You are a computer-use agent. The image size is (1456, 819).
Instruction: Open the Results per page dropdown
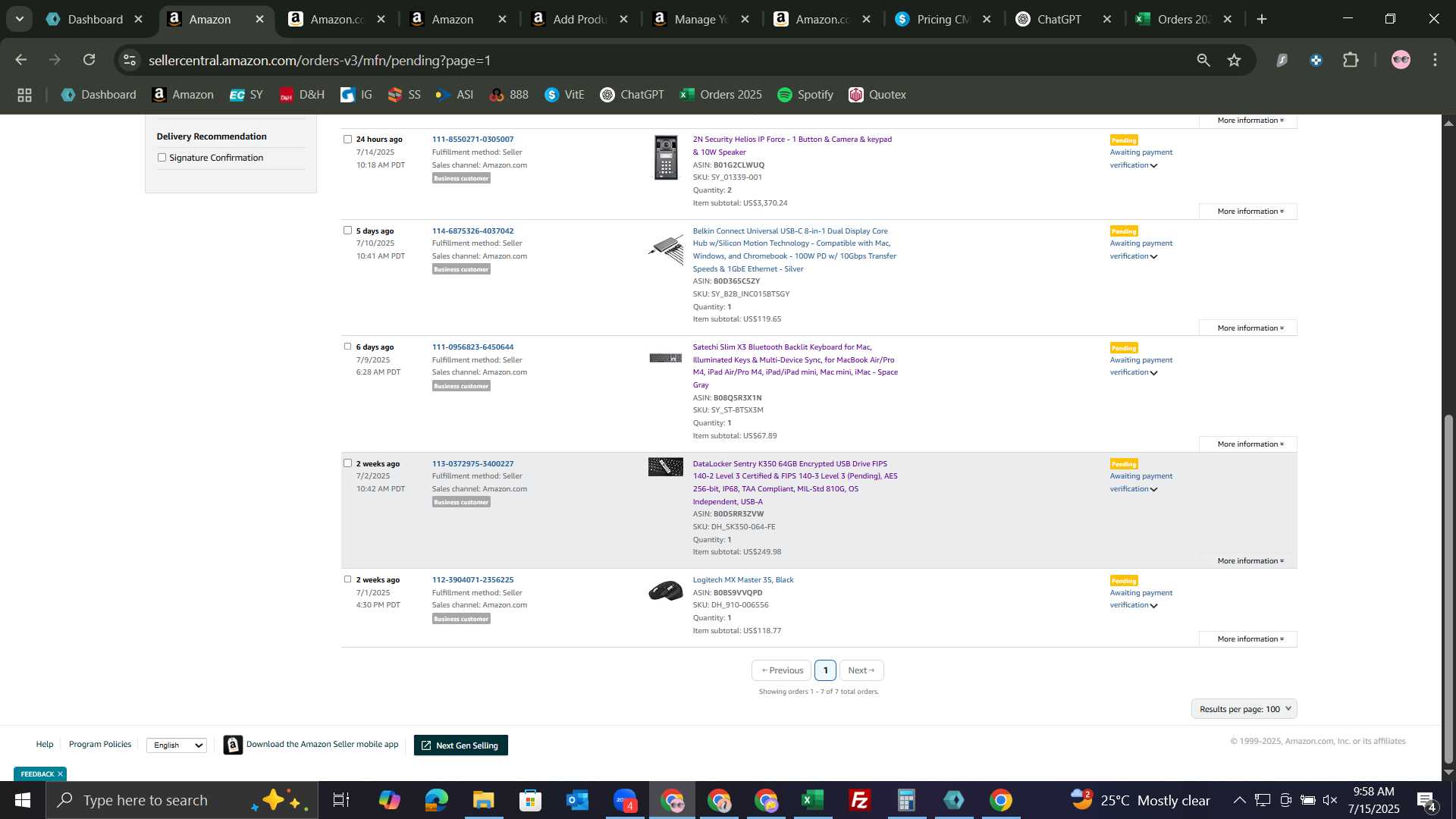click(1244, 709)
